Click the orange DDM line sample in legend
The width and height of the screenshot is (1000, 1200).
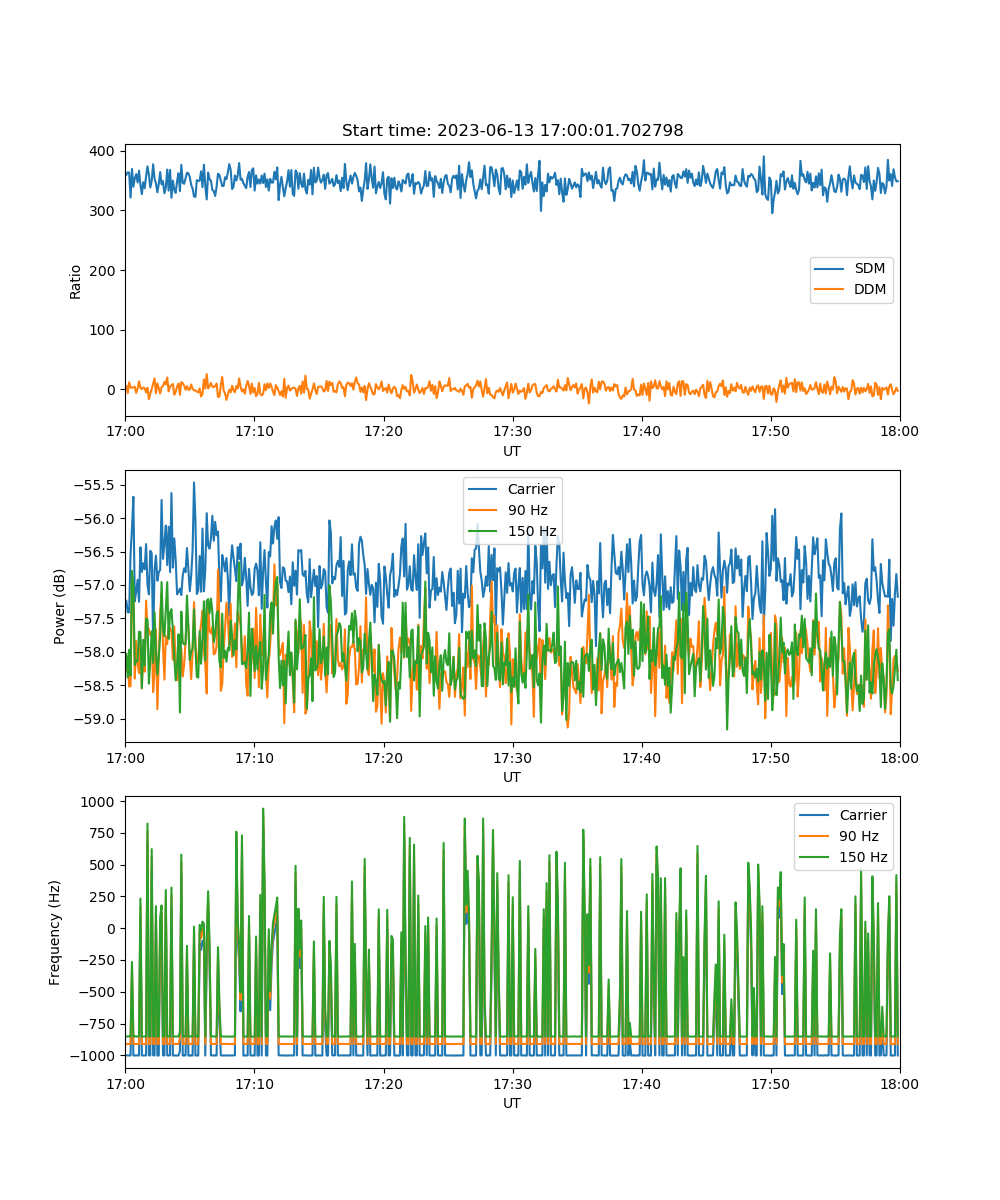[x=830, y=290]
